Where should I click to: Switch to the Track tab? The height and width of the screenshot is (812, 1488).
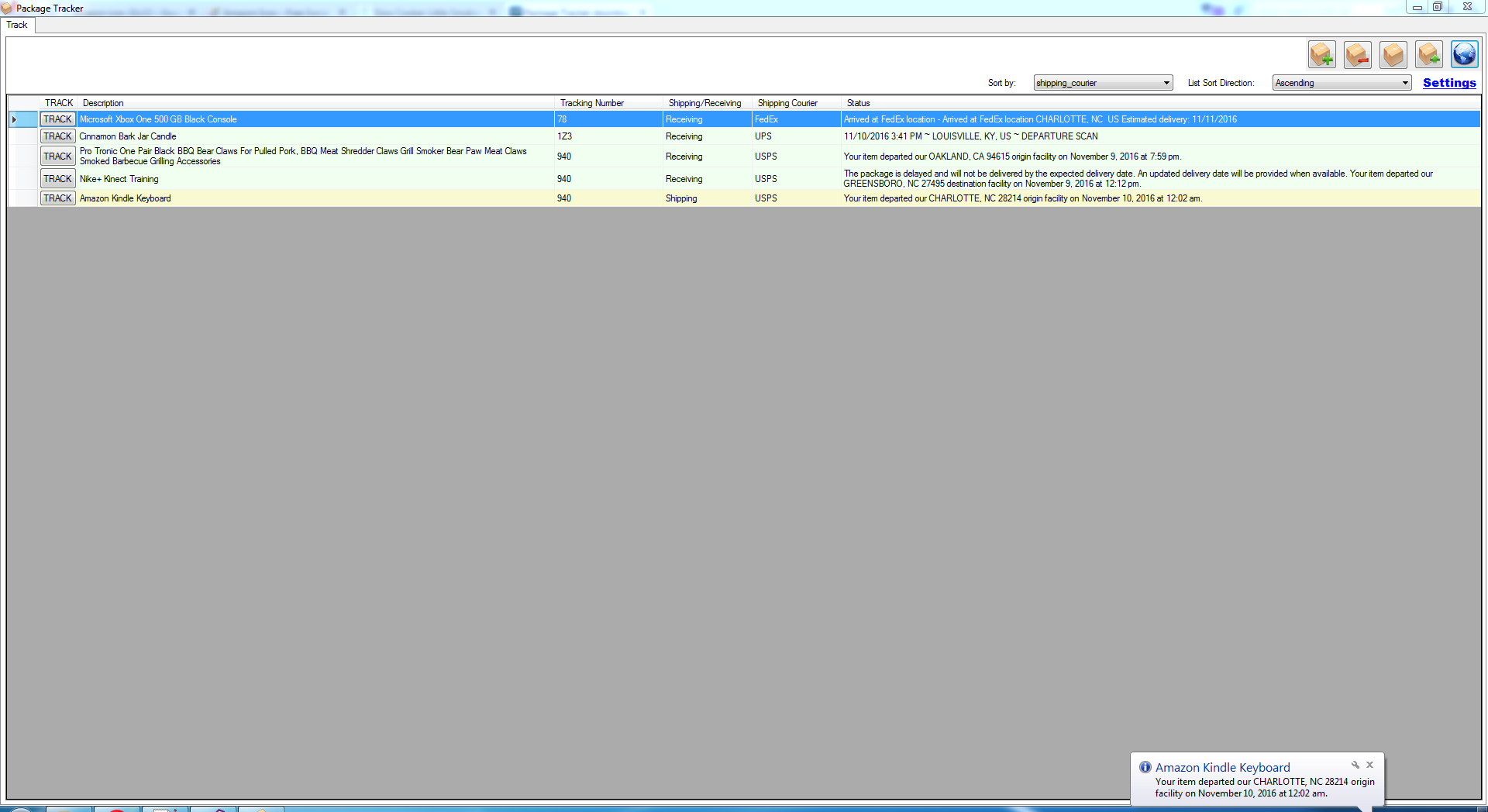pos(17,25)
